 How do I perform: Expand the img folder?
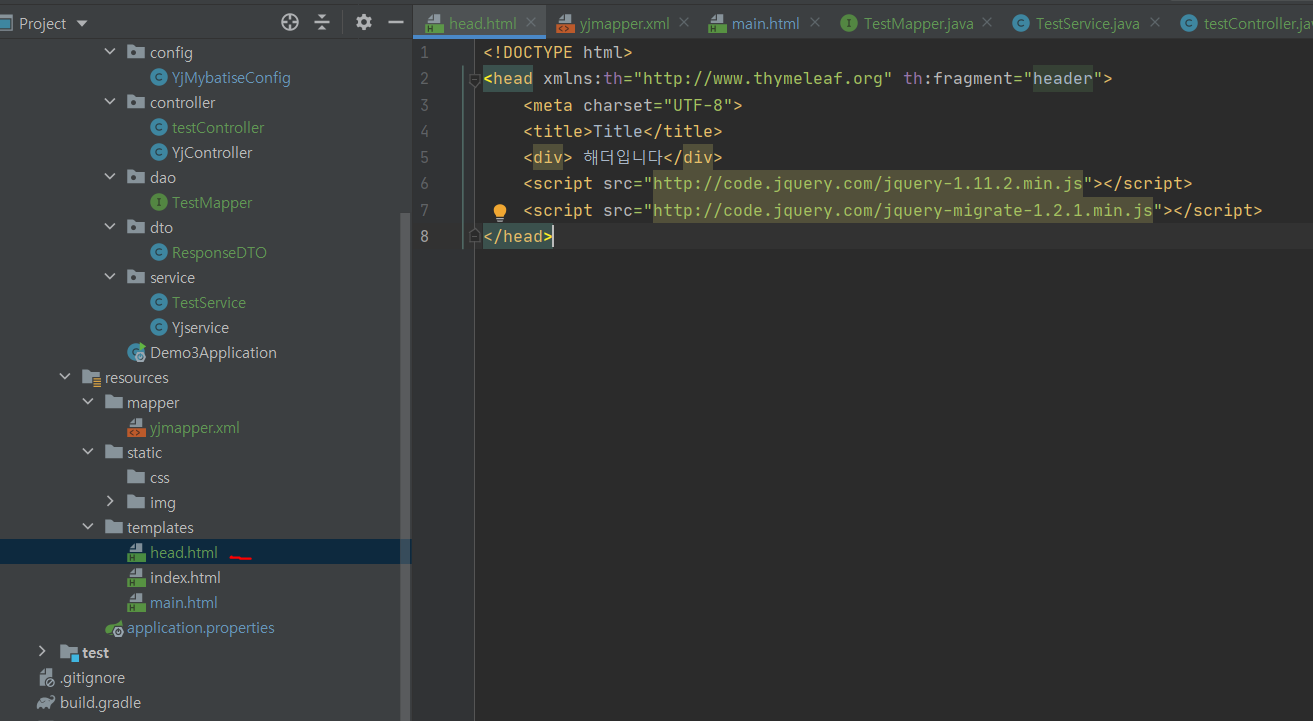pyautogui.click(x=110, y=502)
